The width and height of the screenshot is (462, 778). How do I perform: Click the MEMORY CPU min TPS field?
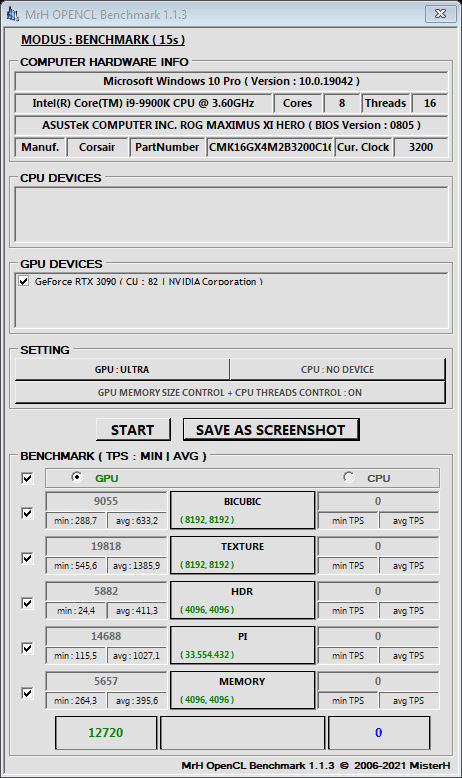348,701
